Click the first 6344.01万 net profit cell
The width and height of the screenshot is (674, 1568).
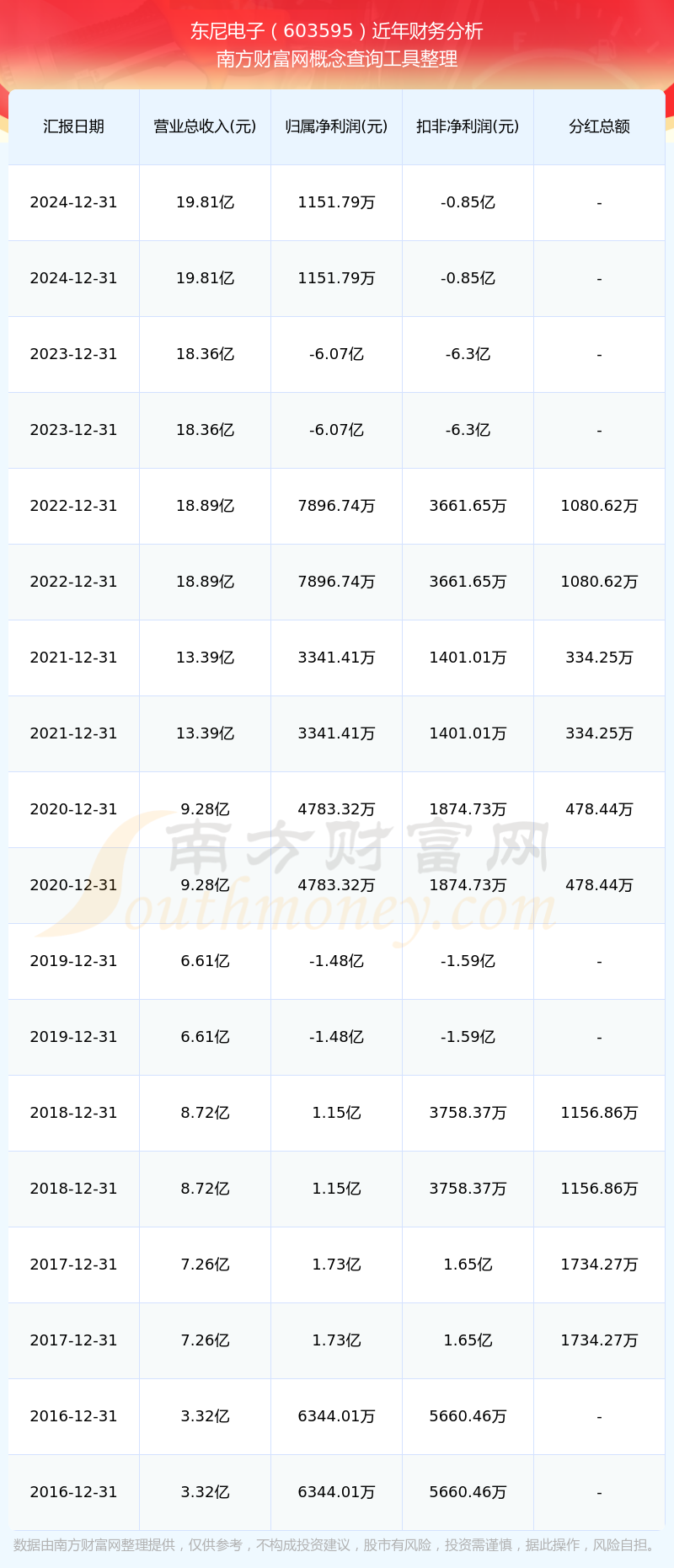tap(336, 1416)
